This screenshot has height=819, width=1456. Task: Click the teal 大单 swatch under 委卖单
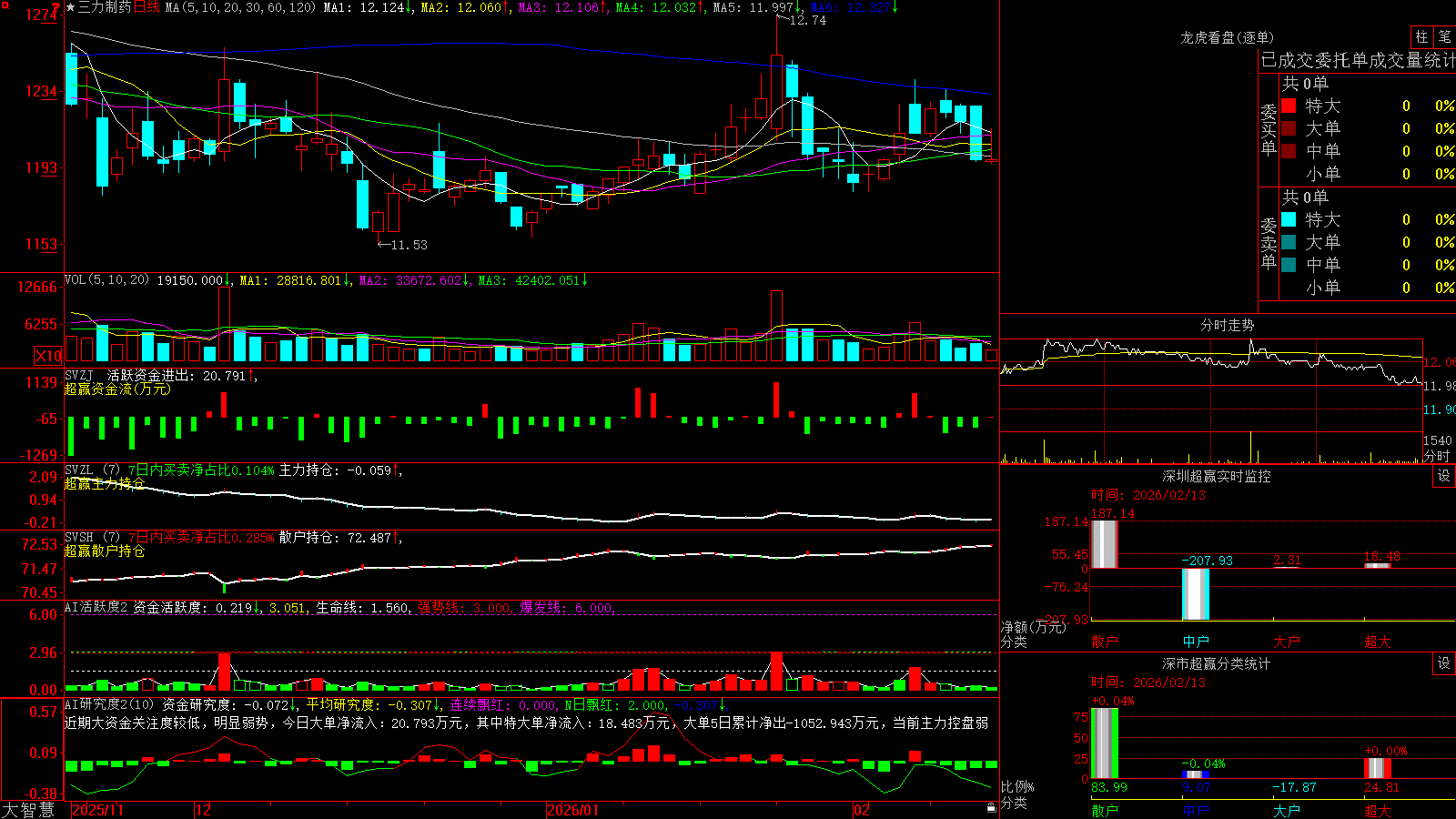point(1289,242)
